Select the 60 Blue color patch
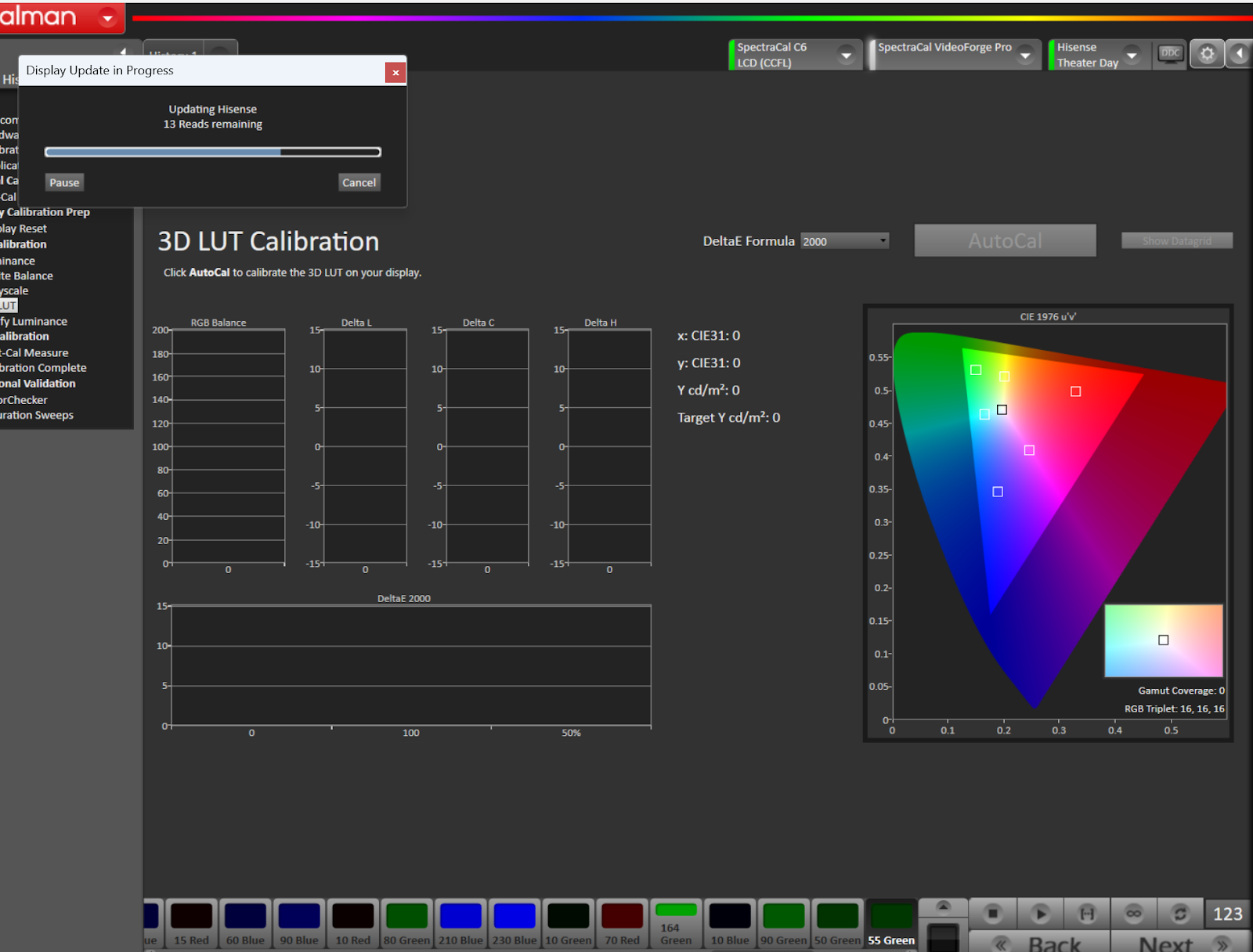 pyautogui.click(x=245, y=924)
